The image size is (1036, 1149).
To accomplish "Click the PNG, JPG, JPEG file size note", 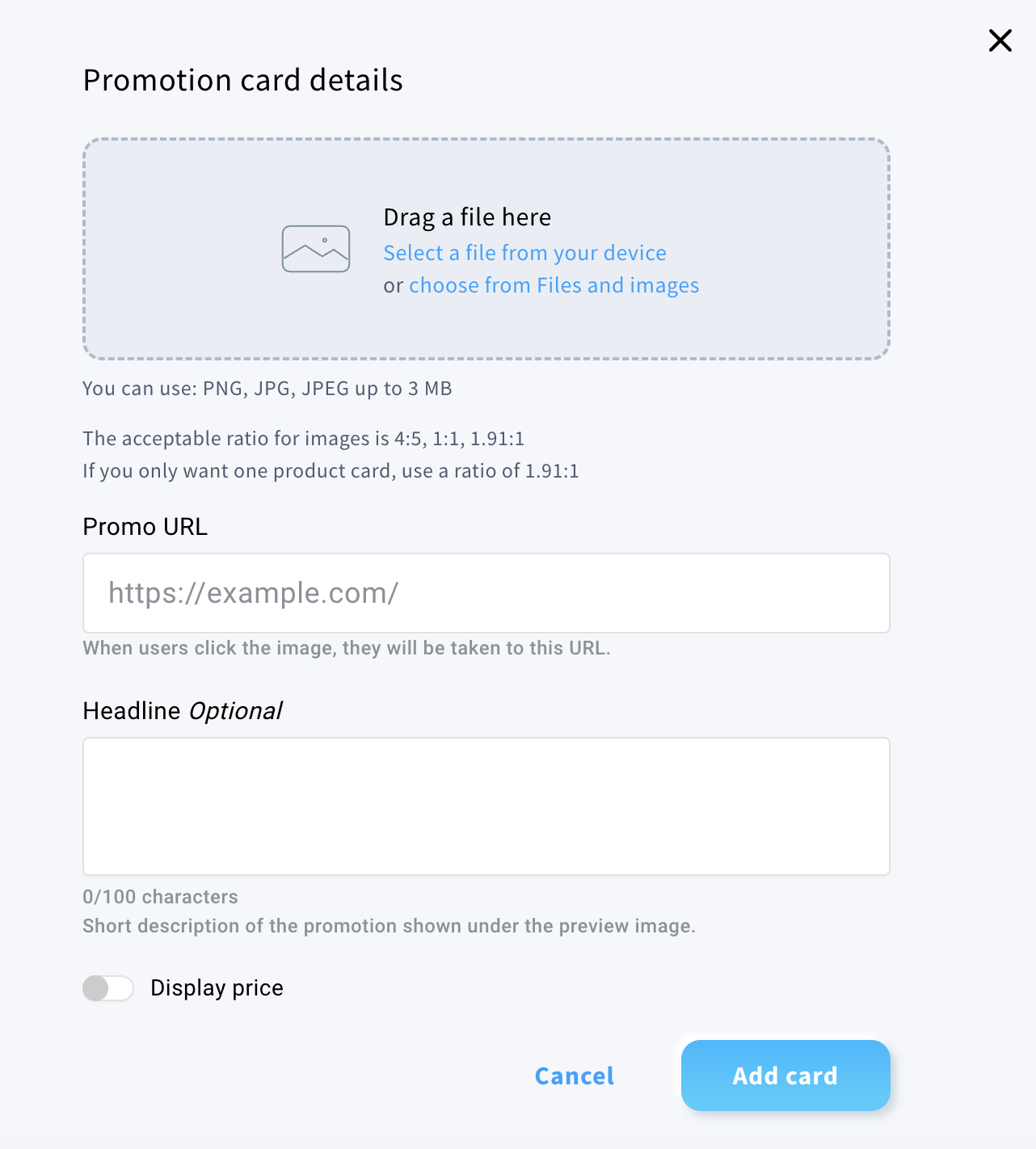I will click(x=267, y=389).
